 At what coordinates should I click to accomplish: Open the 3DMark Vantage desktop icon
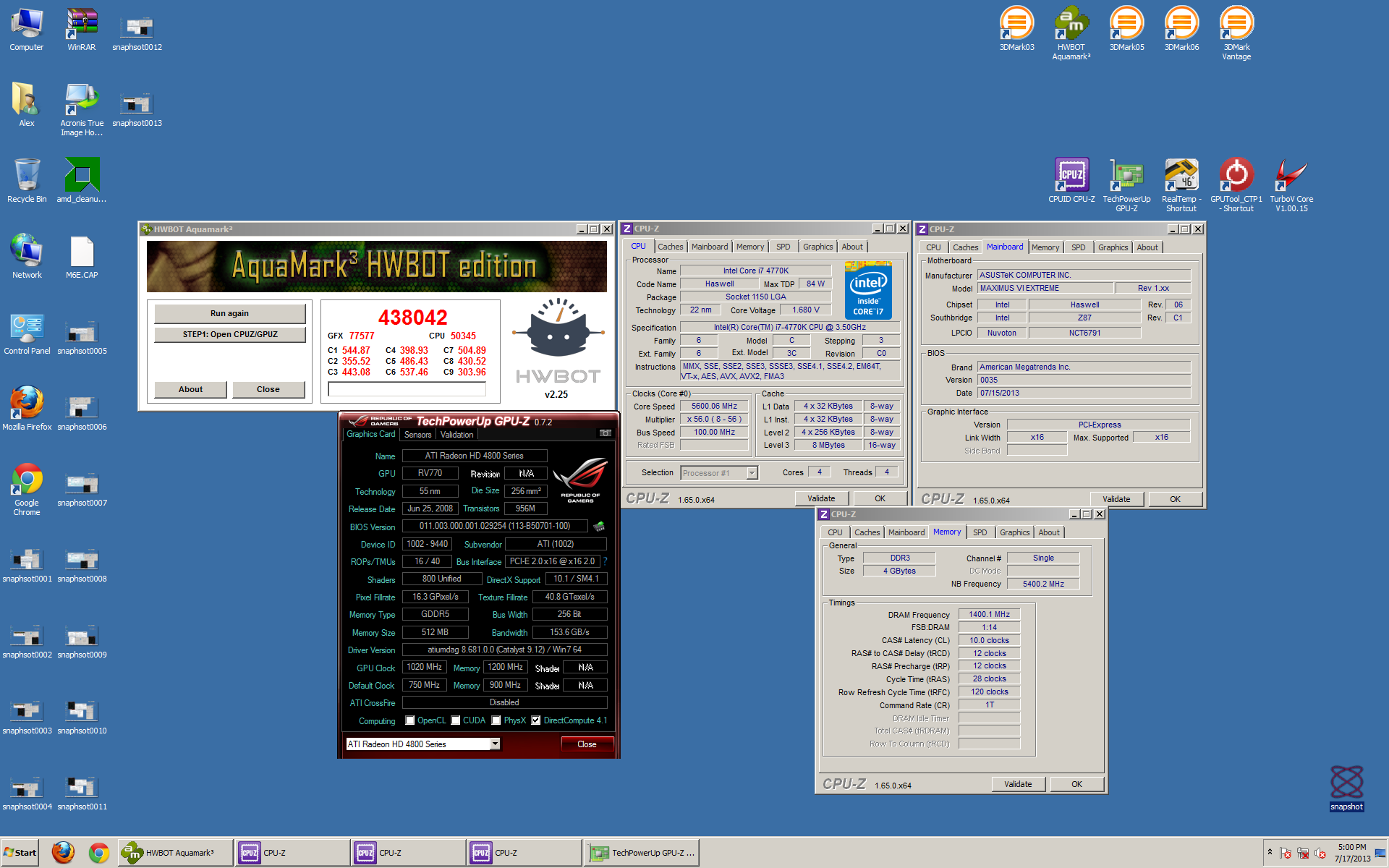pyautogui.click(x=1236, y=33)
